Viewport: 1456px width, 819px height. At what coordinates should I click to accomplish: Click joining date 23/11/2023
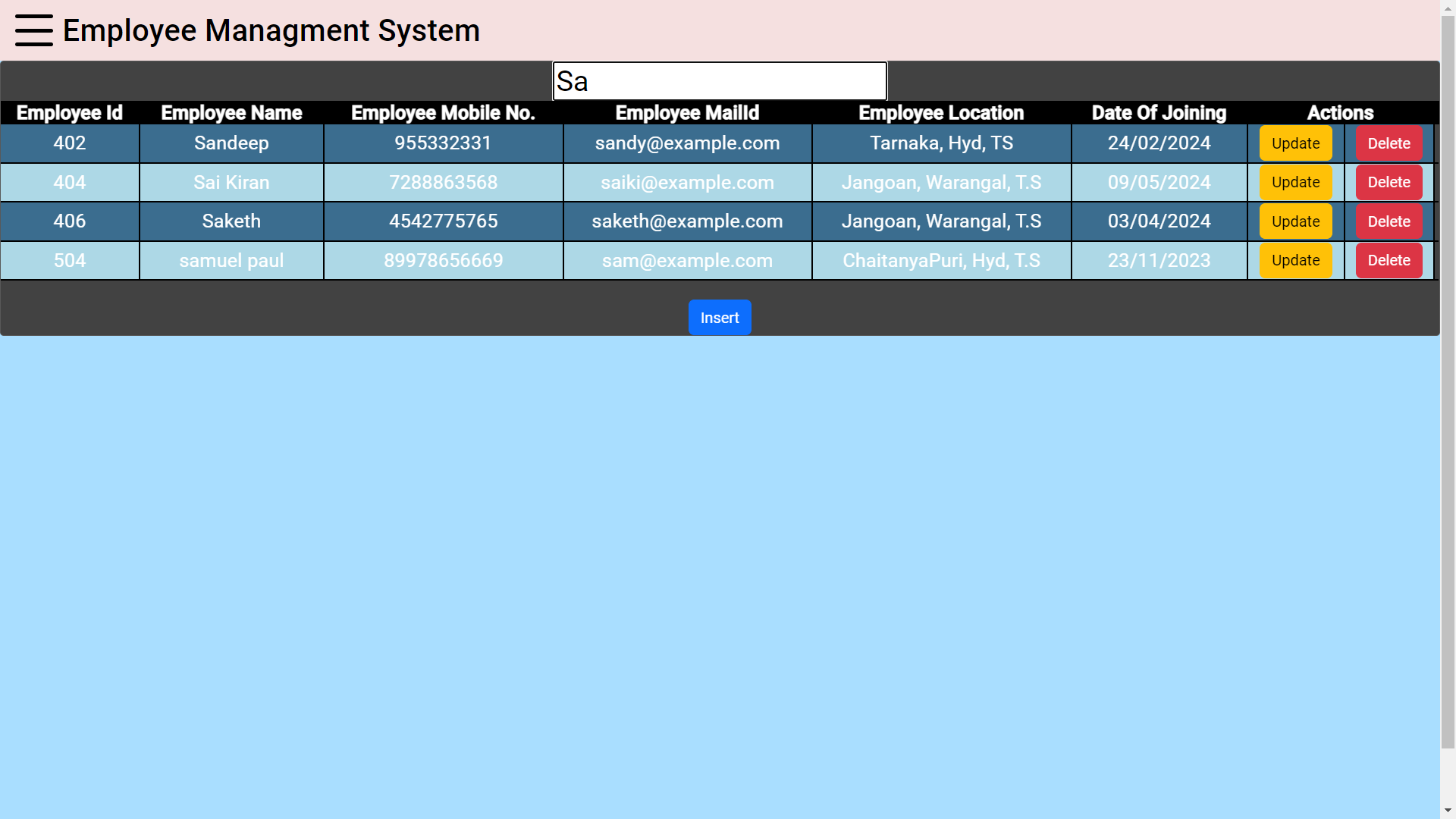pos(1159,260)
